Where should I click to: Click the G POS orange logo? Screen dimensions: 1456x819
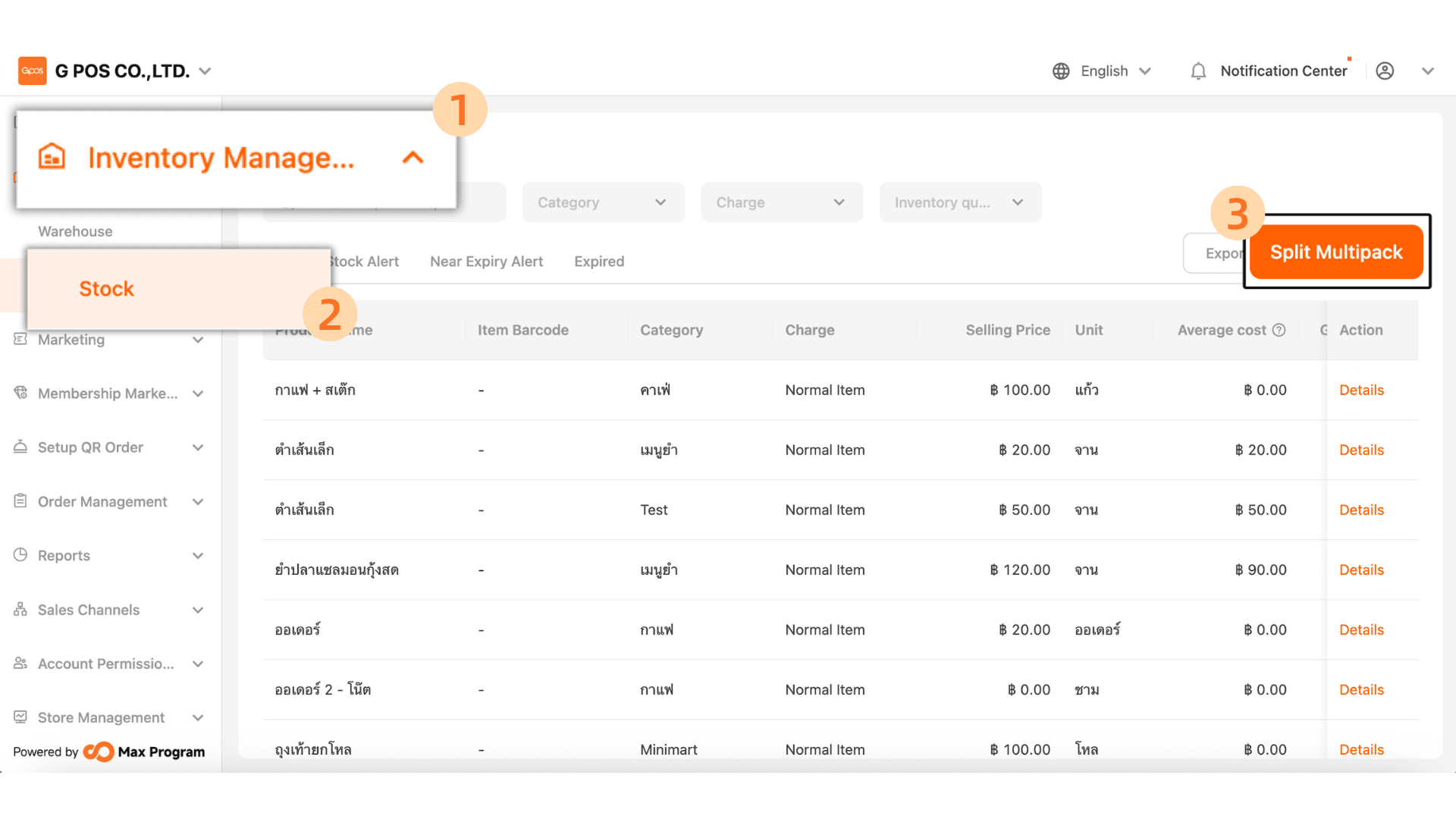[x=33, y=71]
